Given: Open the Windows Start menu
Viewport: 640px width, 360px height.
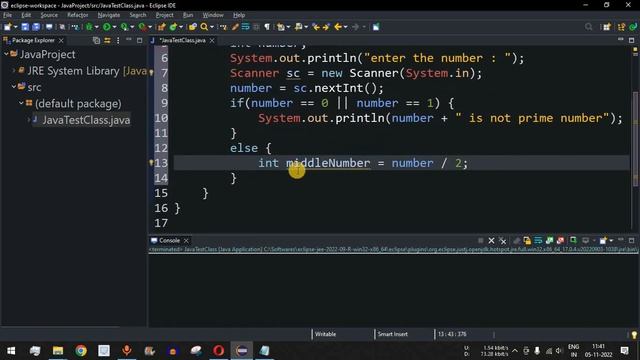Looking at the screenshot, I should pyautogui.click(x=11, y=351).
